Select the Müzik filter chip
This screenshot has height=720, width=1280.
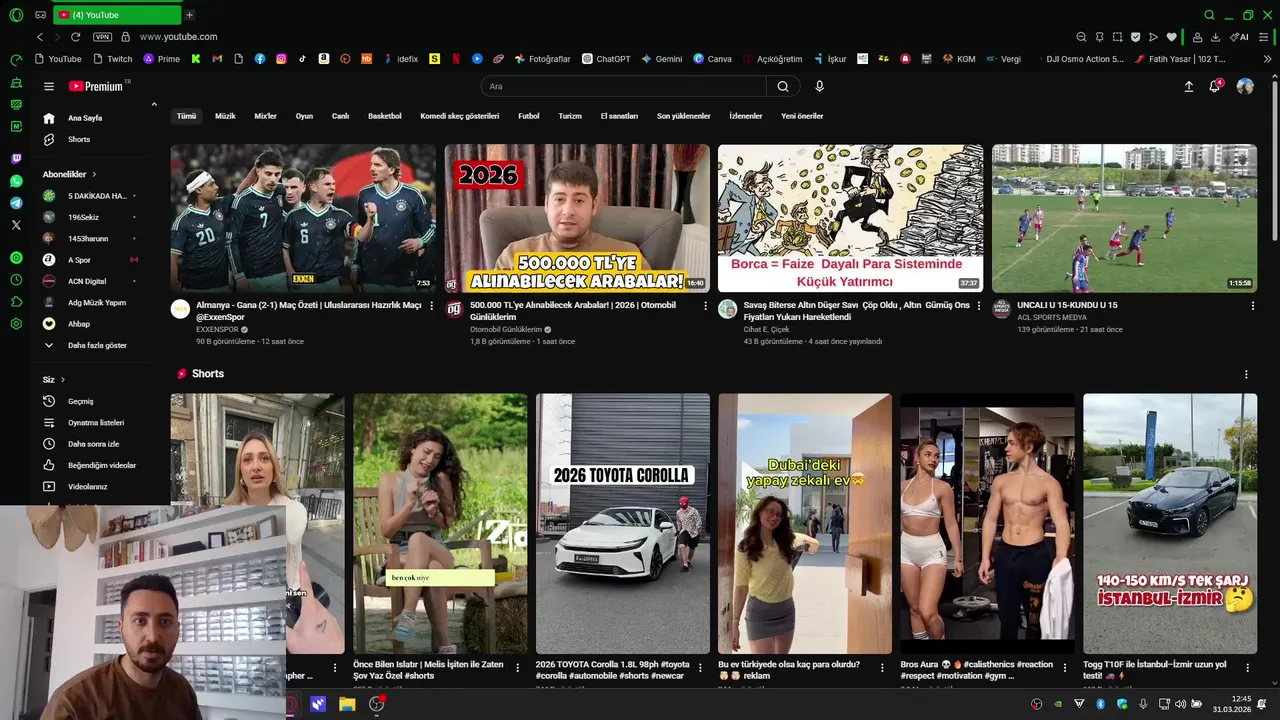[225, 116]
